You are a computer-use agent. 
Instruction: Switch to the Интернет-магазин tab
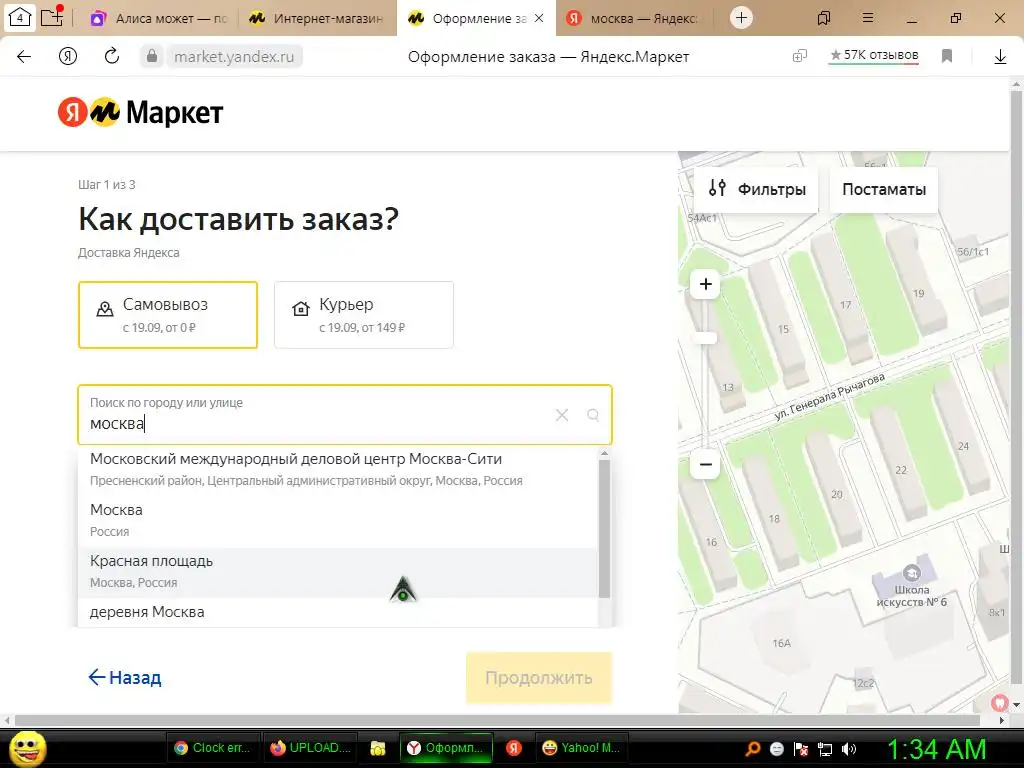[x=317, y=18]
